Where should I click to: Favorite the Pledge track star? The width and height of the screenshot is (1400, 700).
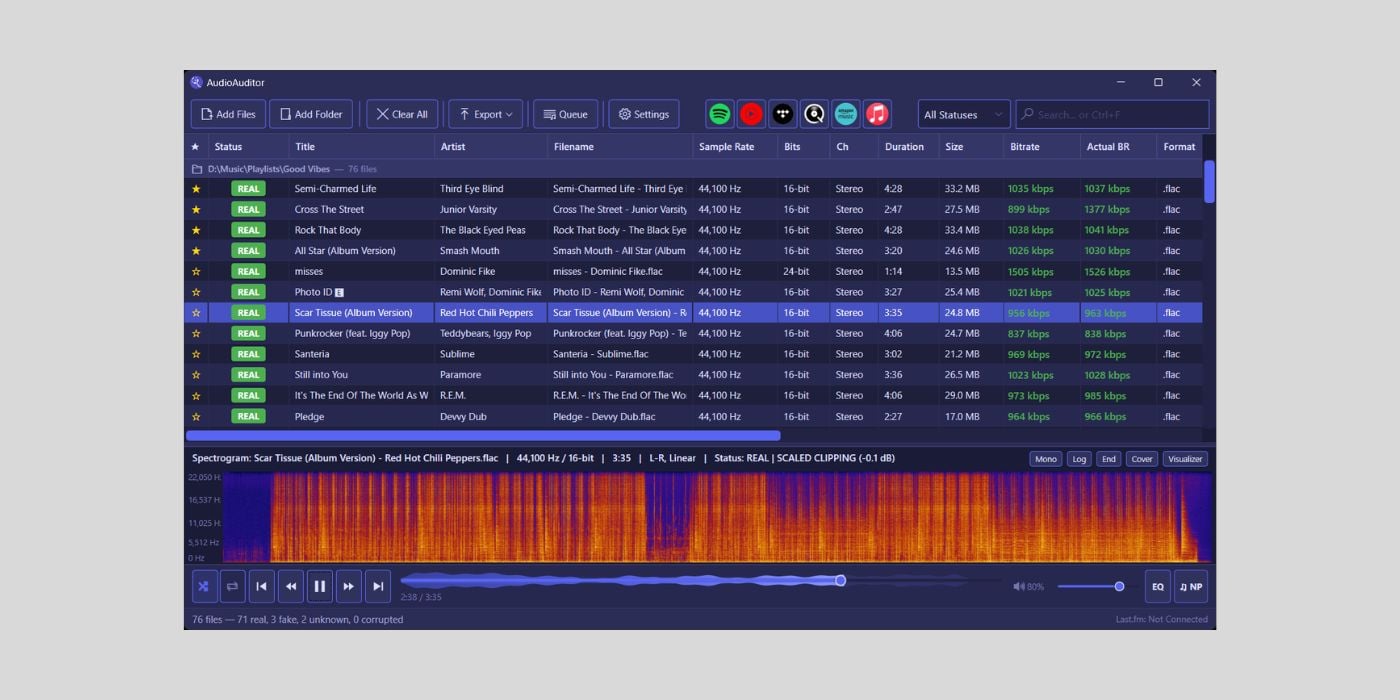click(196, 417)
